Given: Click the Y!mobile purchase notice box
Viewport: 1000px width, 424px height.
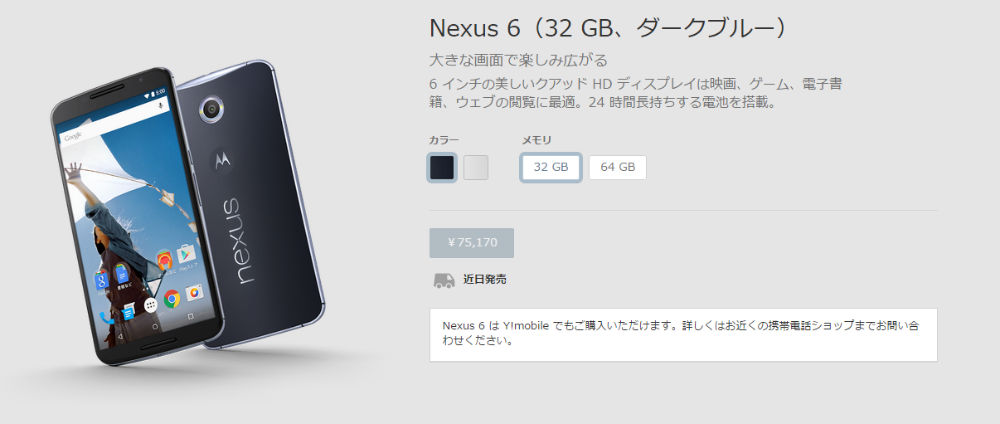Looking at the screenshot, I should click(684, 335).
